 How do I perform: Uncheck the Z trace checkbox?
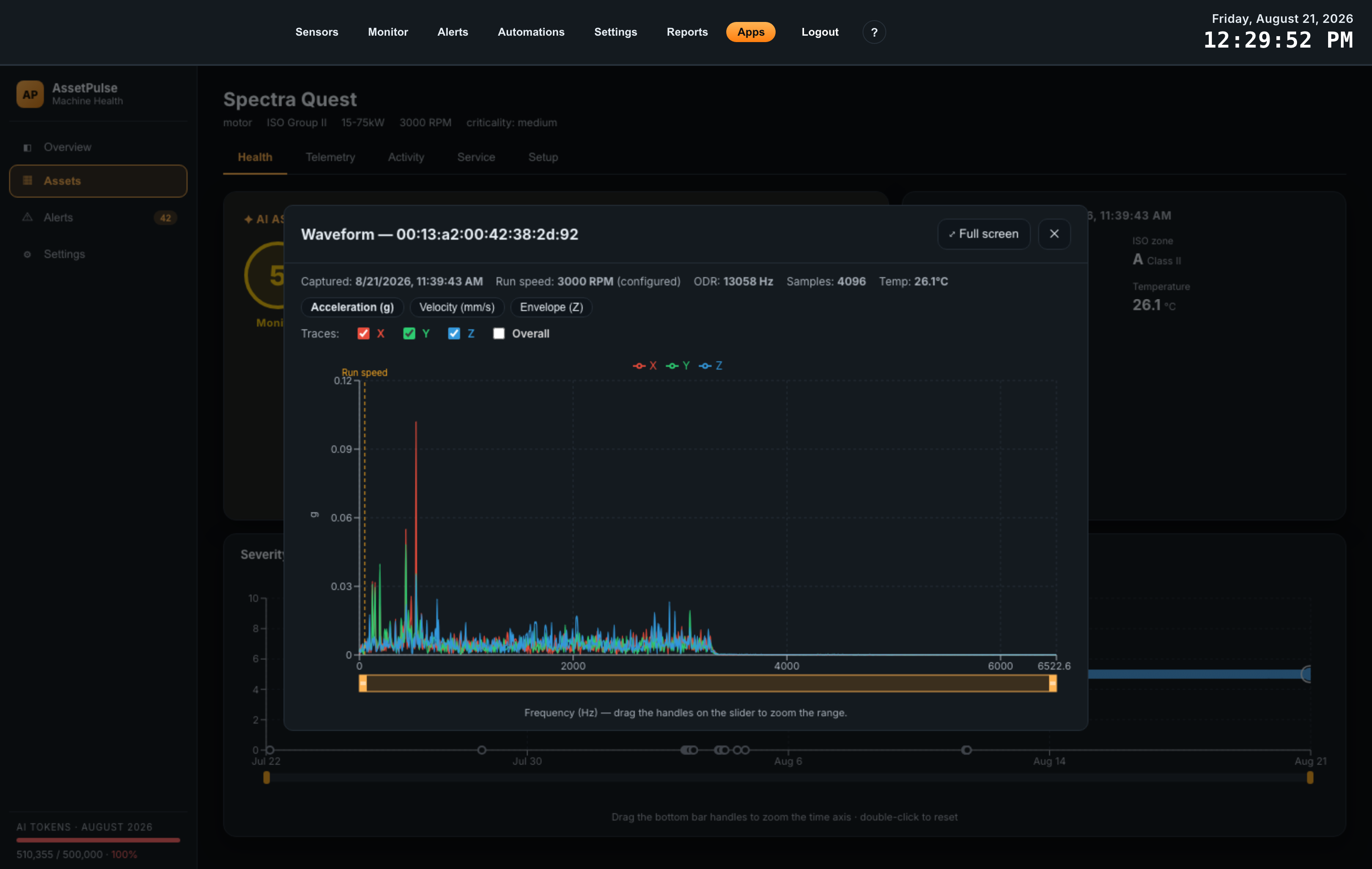point(454,334)
